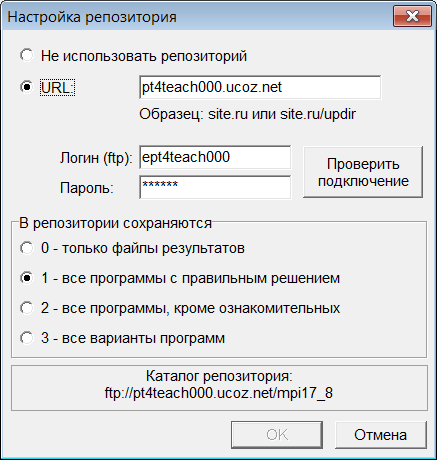Cancel the dialog with Отмена
The image size is (437, 460).
381,435
